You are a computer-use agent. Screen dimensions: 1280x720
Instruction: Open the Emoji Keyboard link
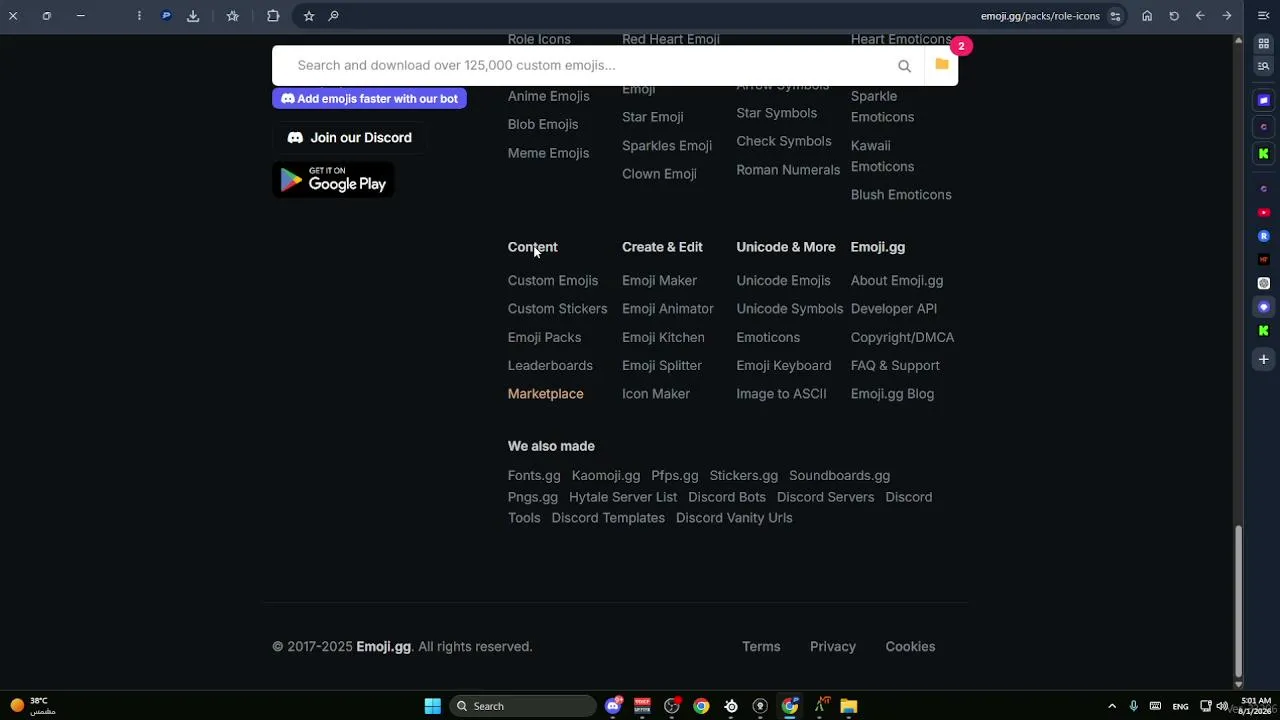point(784,366)
